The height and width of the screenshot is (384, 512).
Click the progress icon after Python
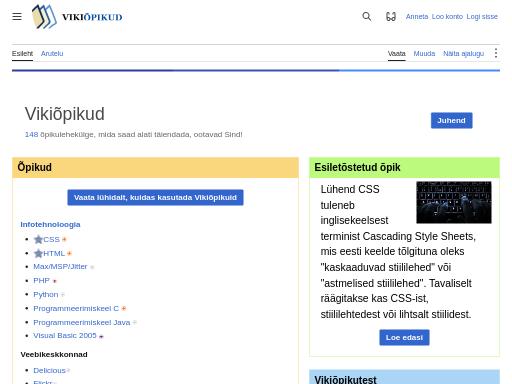63,295
